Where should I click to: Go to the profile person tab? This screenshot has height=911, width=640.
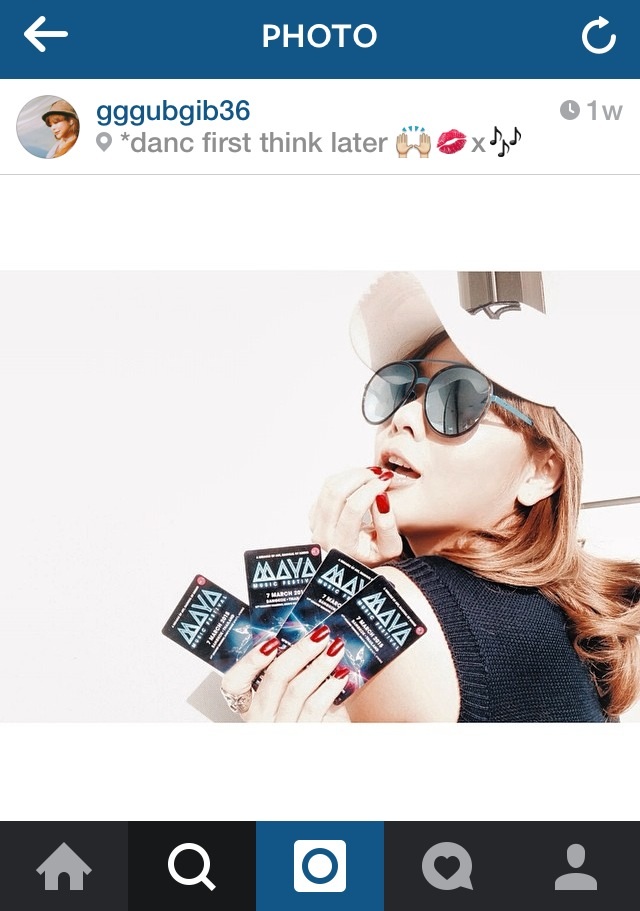(x=576, y=866)
